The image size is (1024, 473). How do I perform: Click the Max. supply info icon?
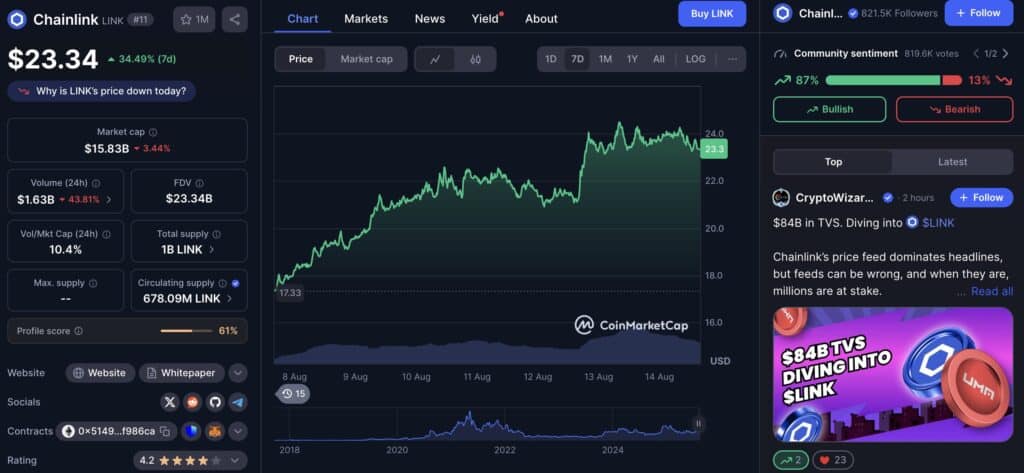[x=93, y=284]
